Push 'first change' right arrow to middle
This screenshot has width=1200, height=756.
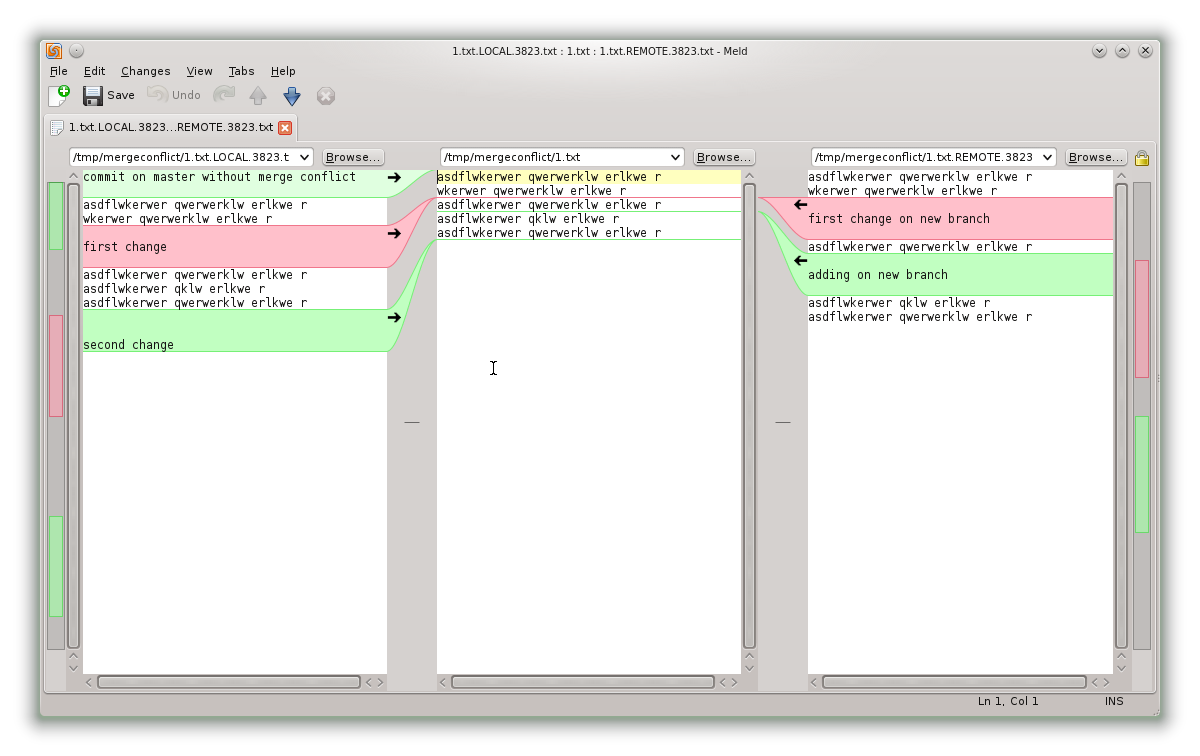[394, 233]
